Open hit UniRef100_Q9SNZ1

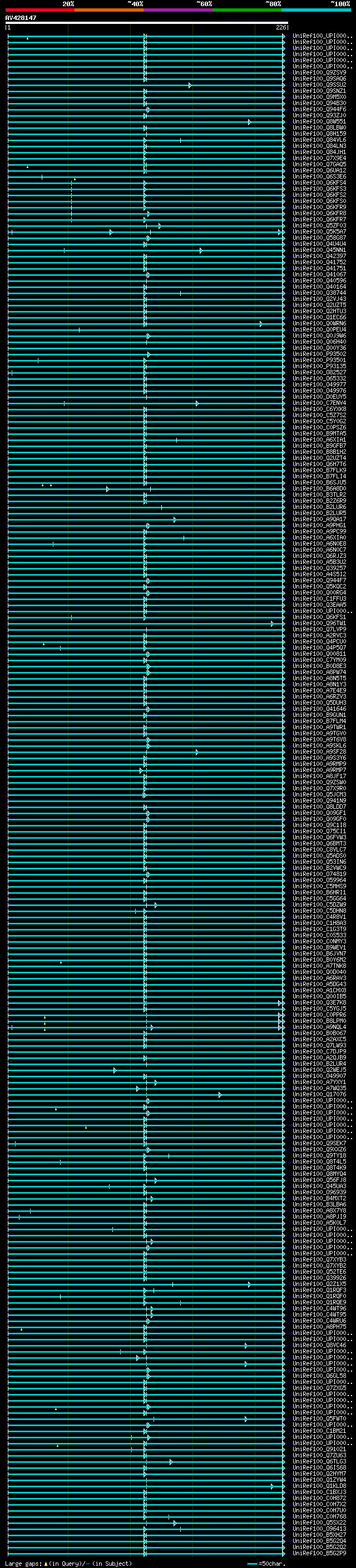click(319, 91)
